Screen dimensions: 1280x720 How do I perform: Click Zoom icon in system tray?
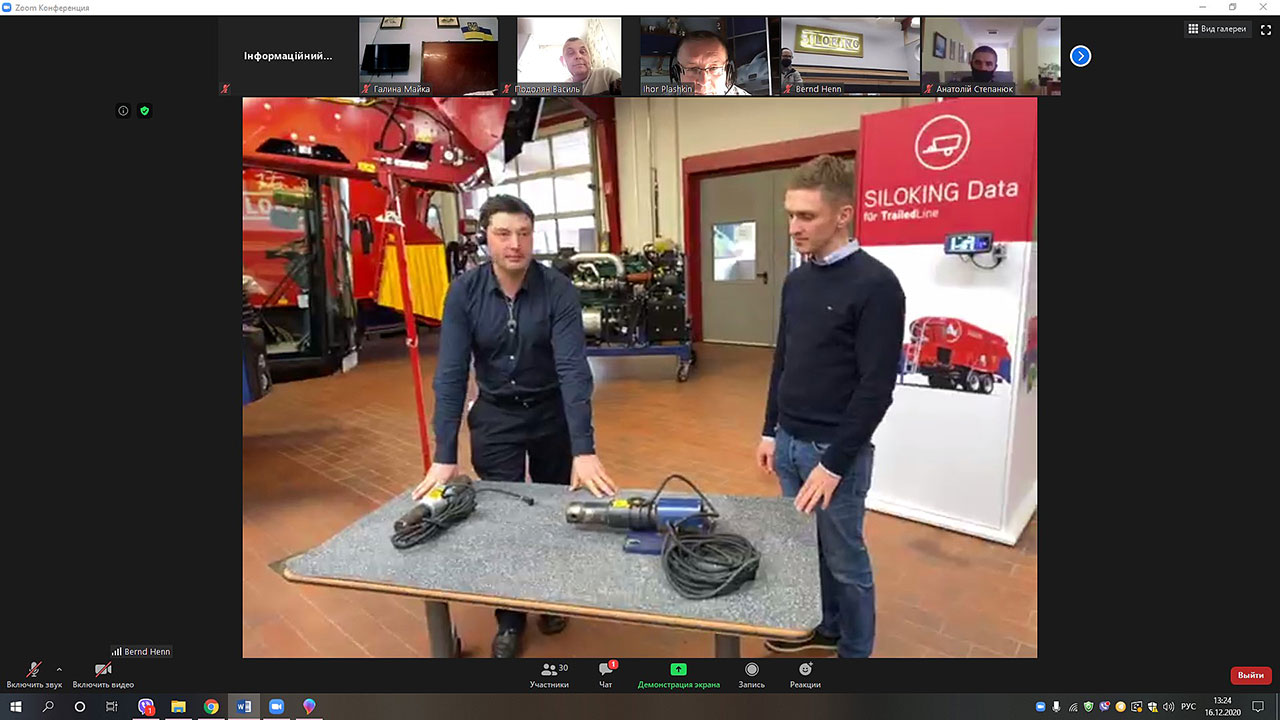1040,707
